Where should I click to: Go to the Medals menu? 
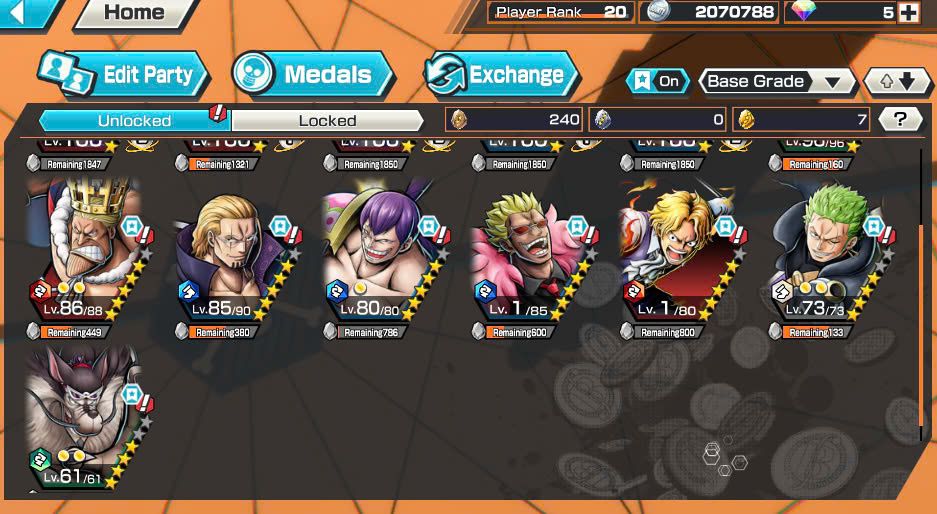click(312, 75)
